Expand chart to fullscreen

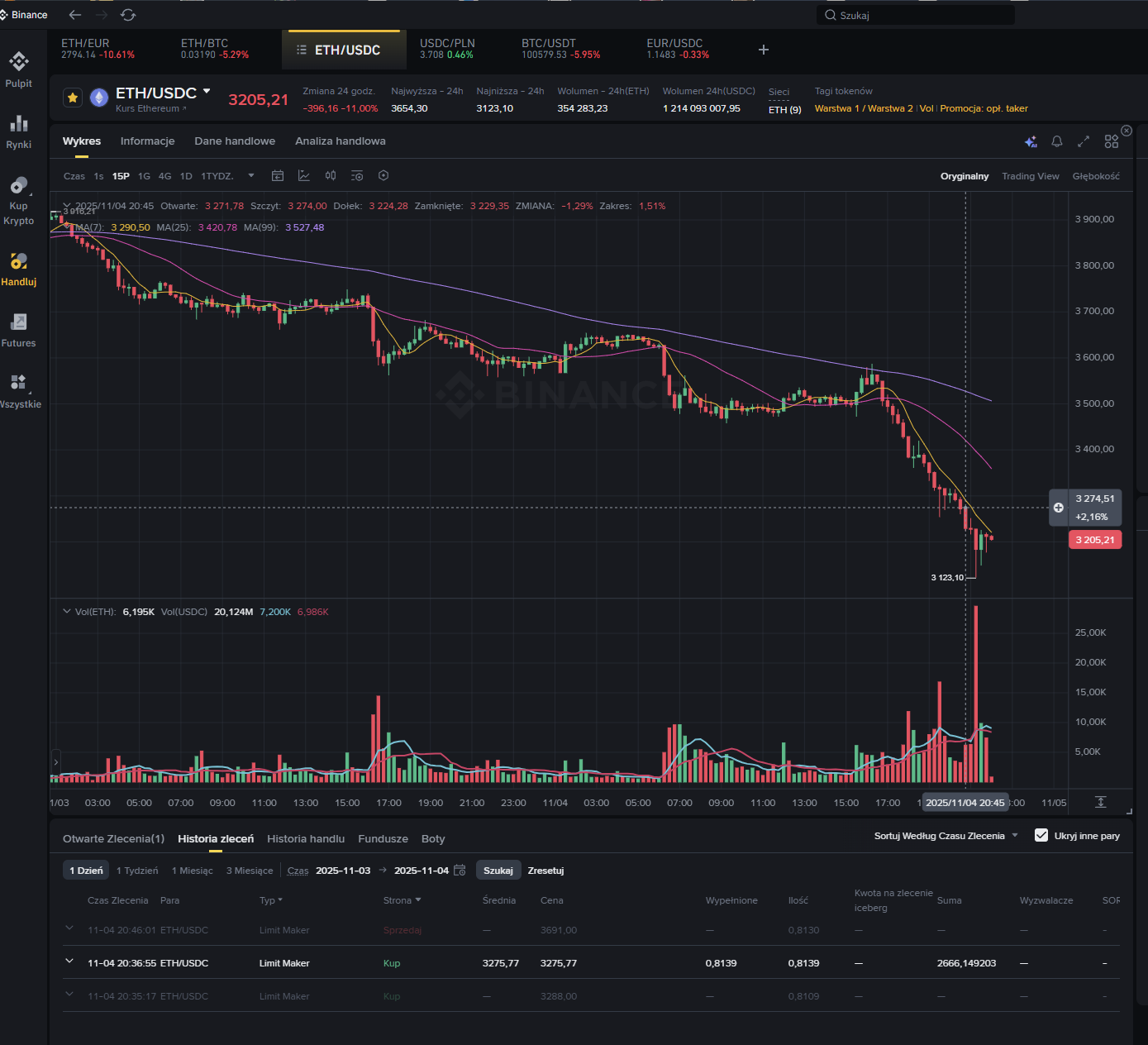[x=1084, y=142]
